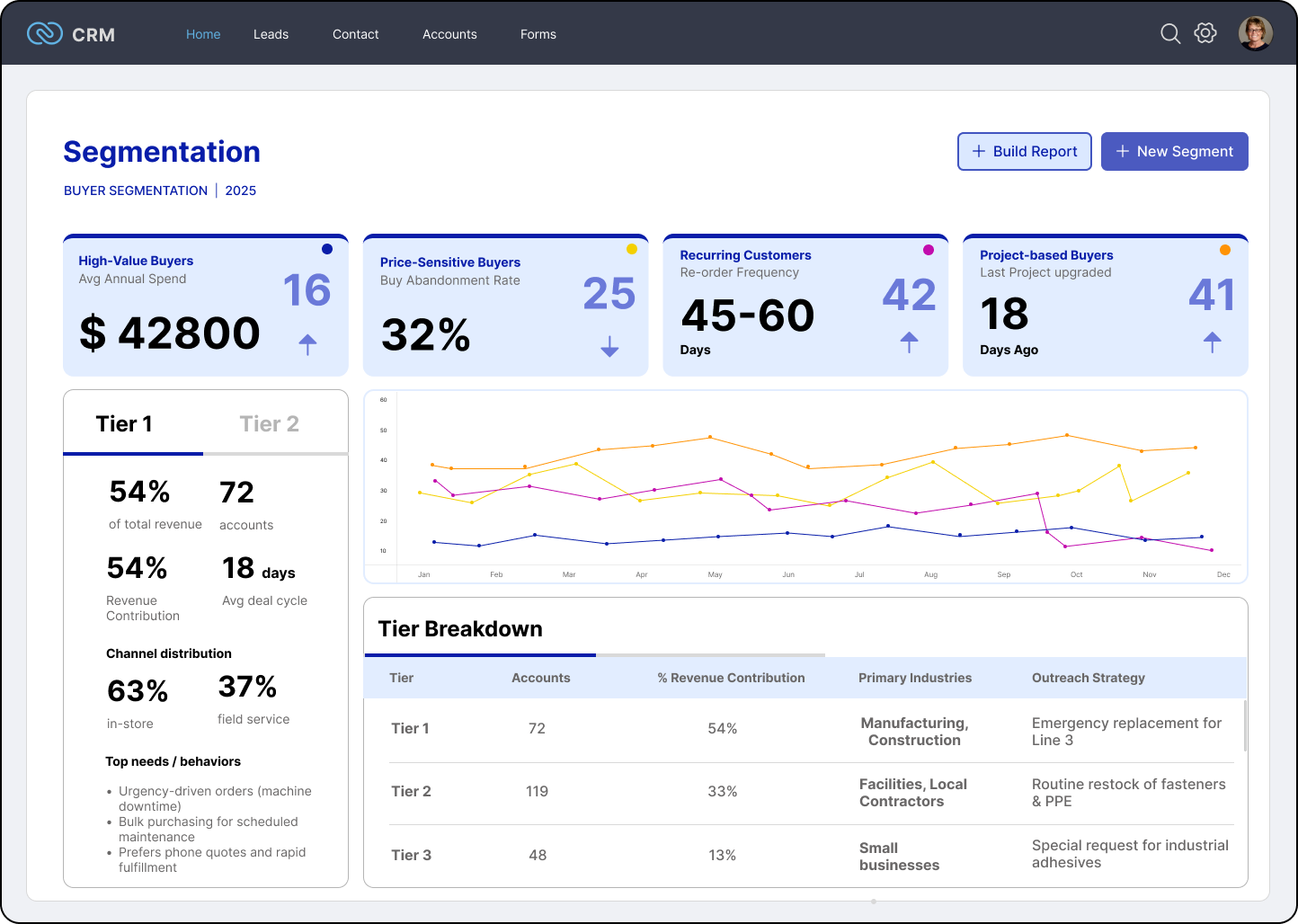Open the Contact navigation item

tap(356, 34)
